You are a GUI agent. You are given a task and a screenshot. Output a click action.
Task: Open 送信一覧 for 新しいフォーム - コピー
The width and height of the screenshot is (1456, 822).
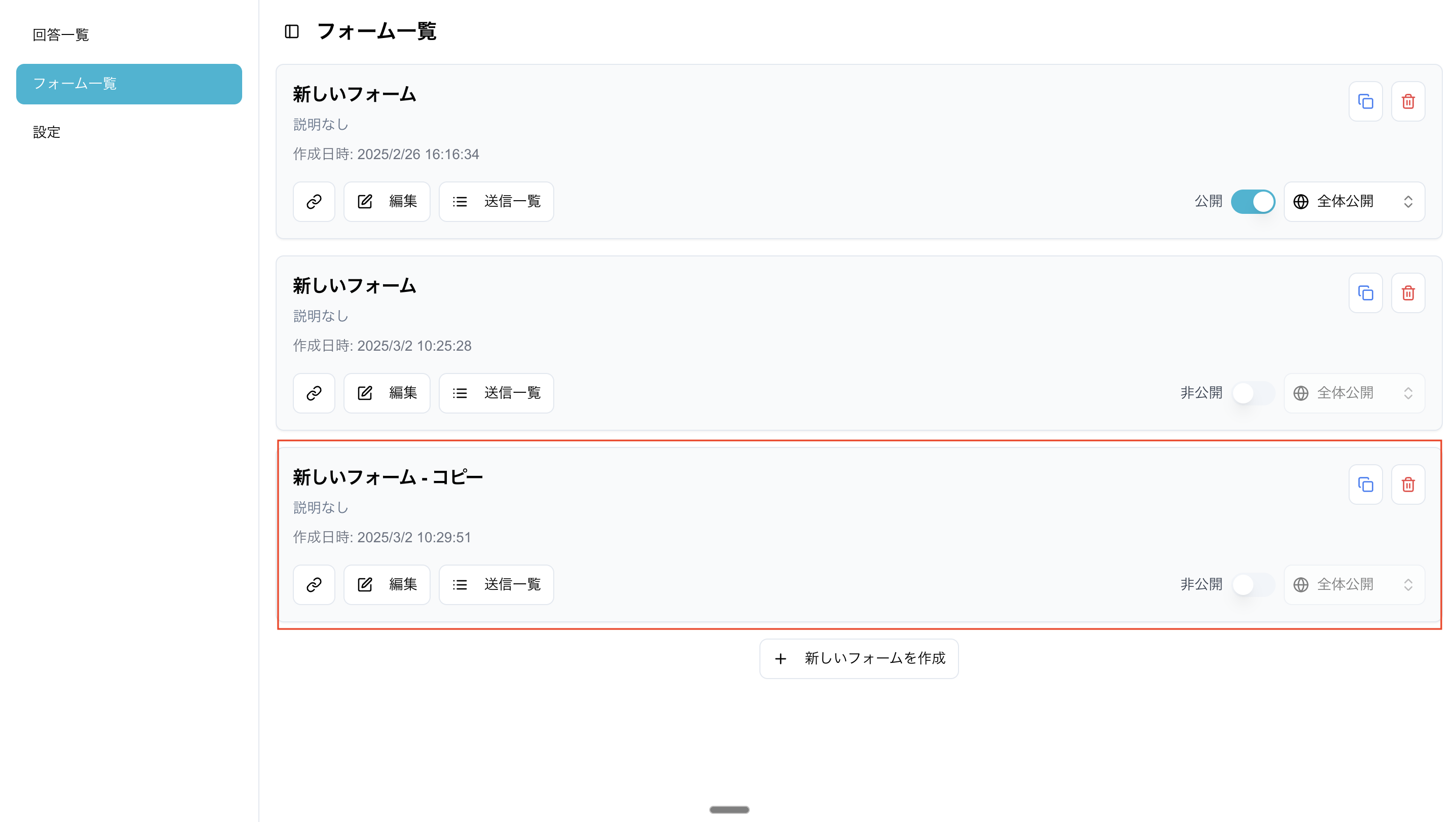coord(496,584)
